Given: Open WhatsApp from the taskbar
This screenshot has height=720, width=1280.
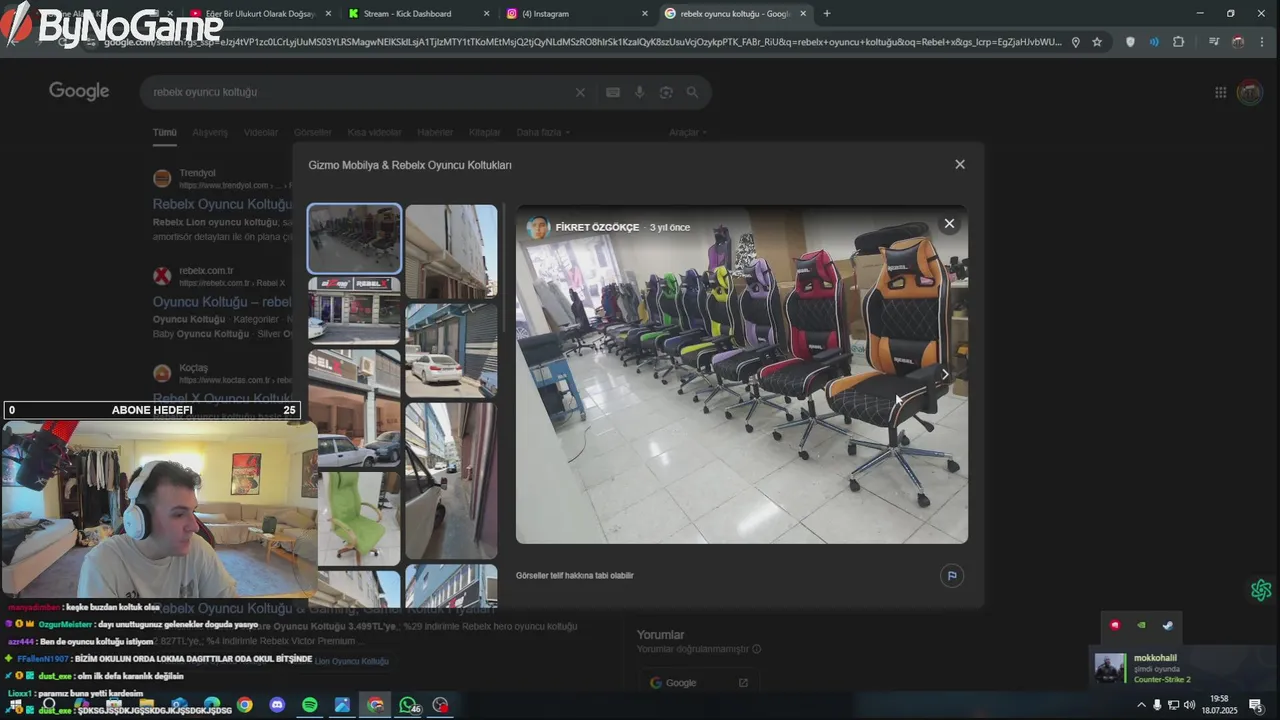Looking at the screenshot, I should click(x=408, y=705).
